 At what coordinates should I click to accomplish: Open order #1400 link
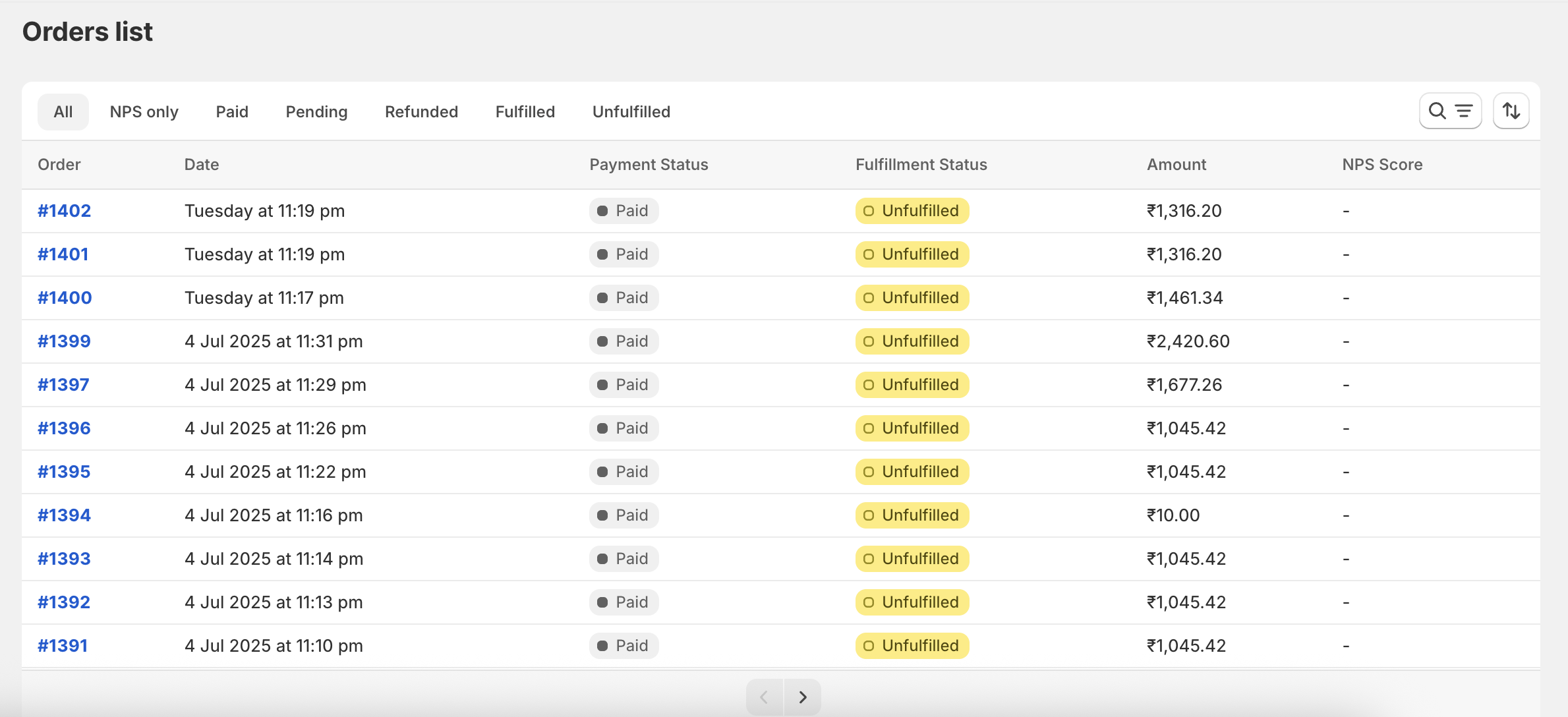click(x=65, y=298)
